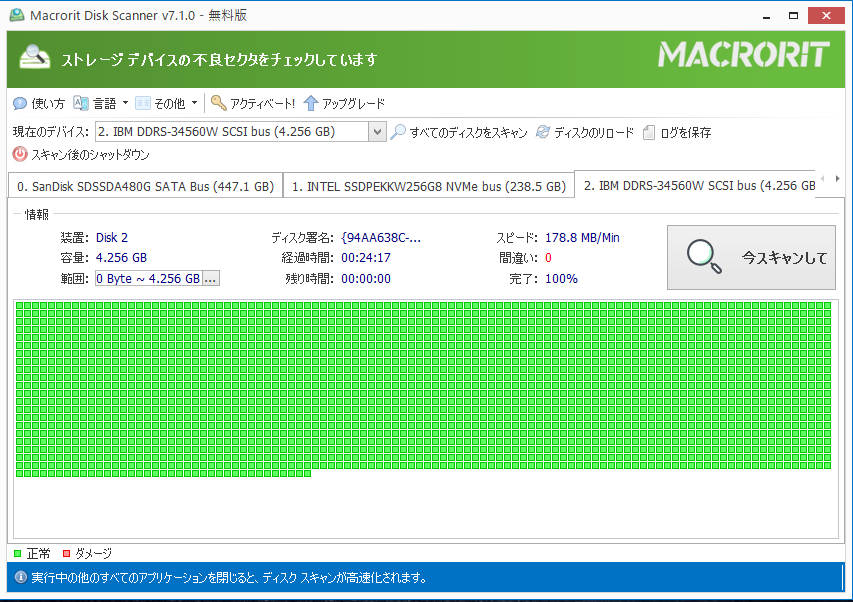
Task: Click the アップグレード arrow icon
Action: point(310,103)
